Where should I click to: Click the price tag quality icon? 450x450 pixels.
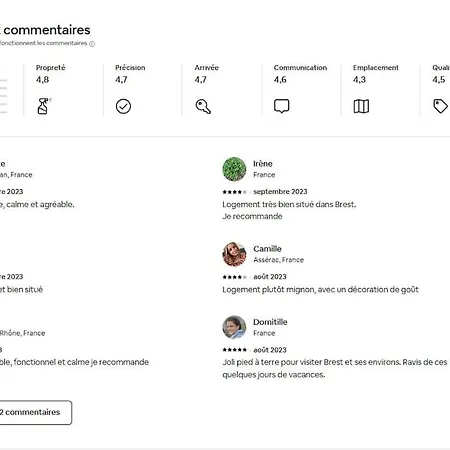point(440,106)
